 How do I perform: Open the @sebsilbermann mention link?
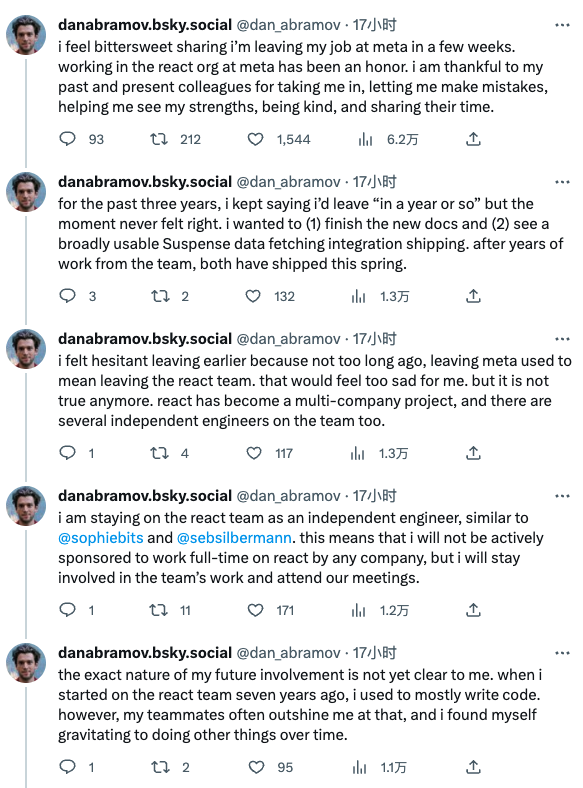click(234, 538)
